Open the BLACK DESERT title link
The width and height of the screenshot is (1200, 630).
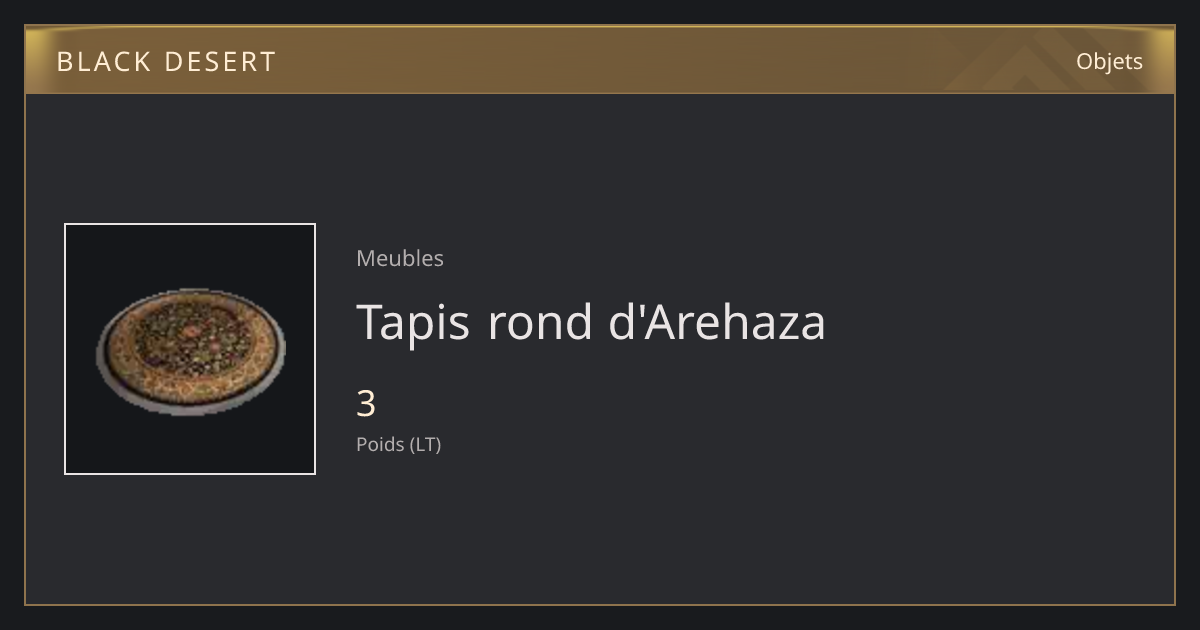point(166,62)
